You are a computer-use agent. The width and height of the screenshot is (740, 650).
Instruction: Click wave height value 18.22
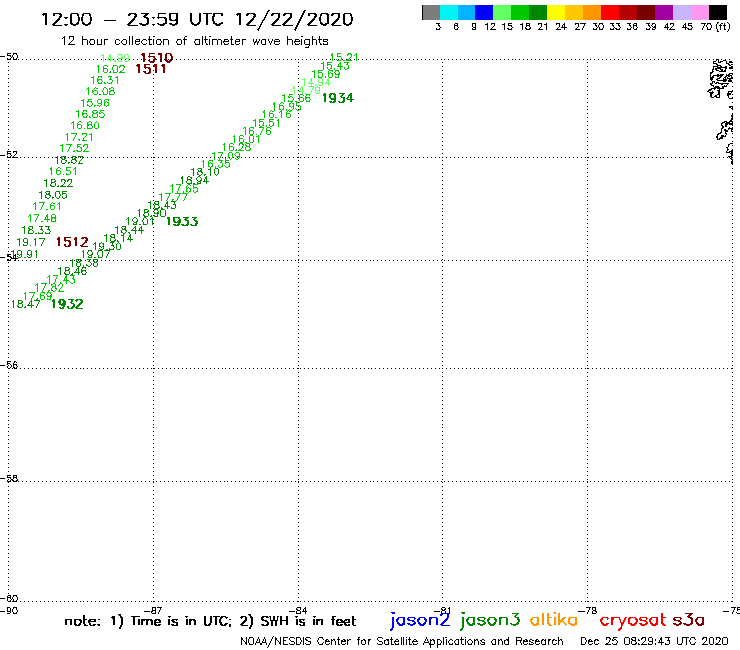(58, 183)
